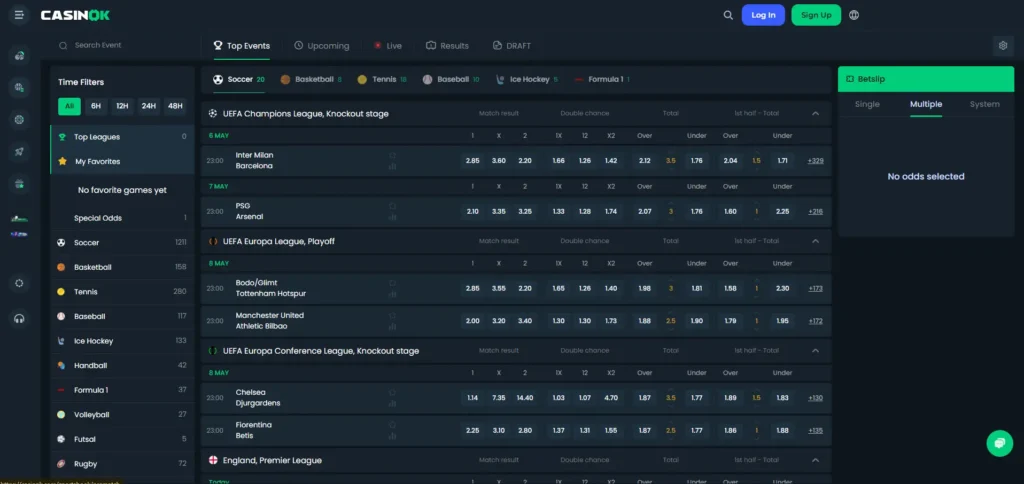1024x484 pixels.
Task: Click the search magnifier icon in the header
Action: click(x=728, y=15)
